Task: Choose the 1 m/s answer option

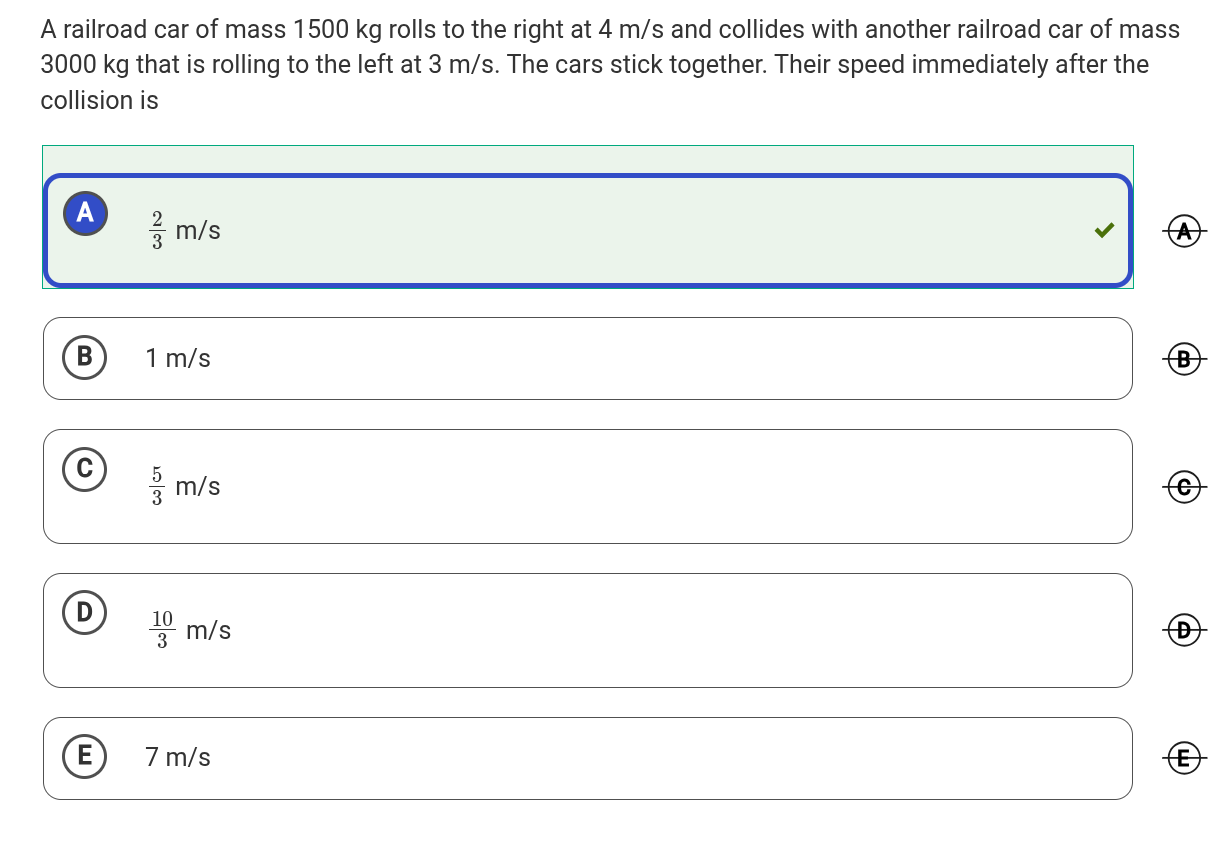Action: [x=178, y=358]
